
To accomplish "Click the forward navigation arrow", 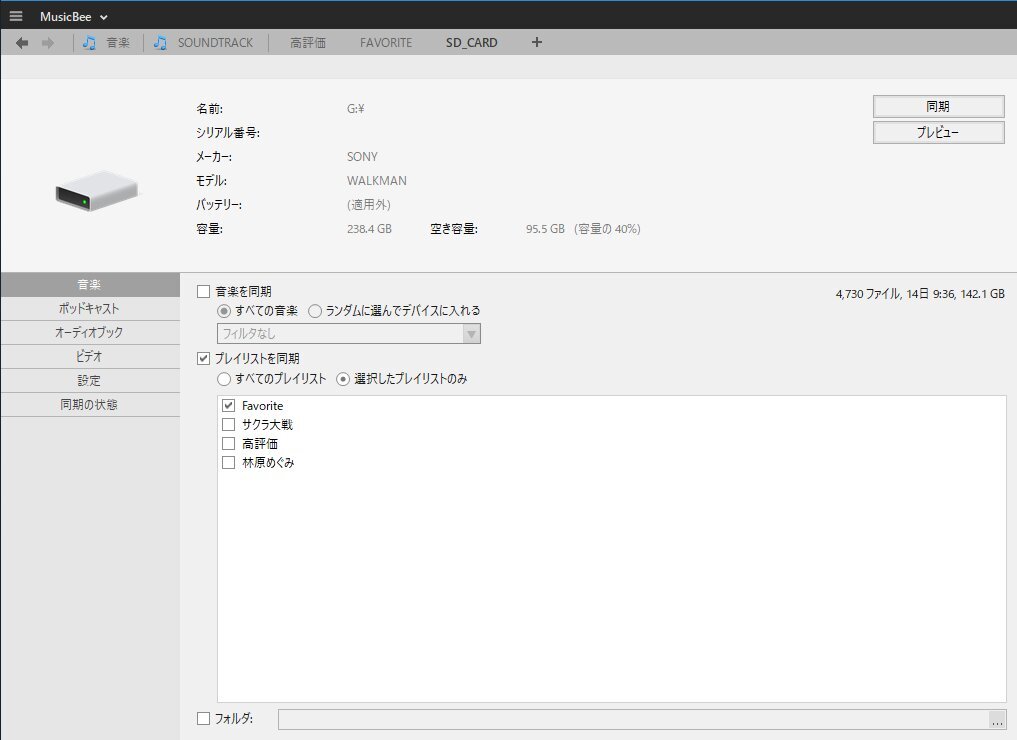I will [47, 43].
